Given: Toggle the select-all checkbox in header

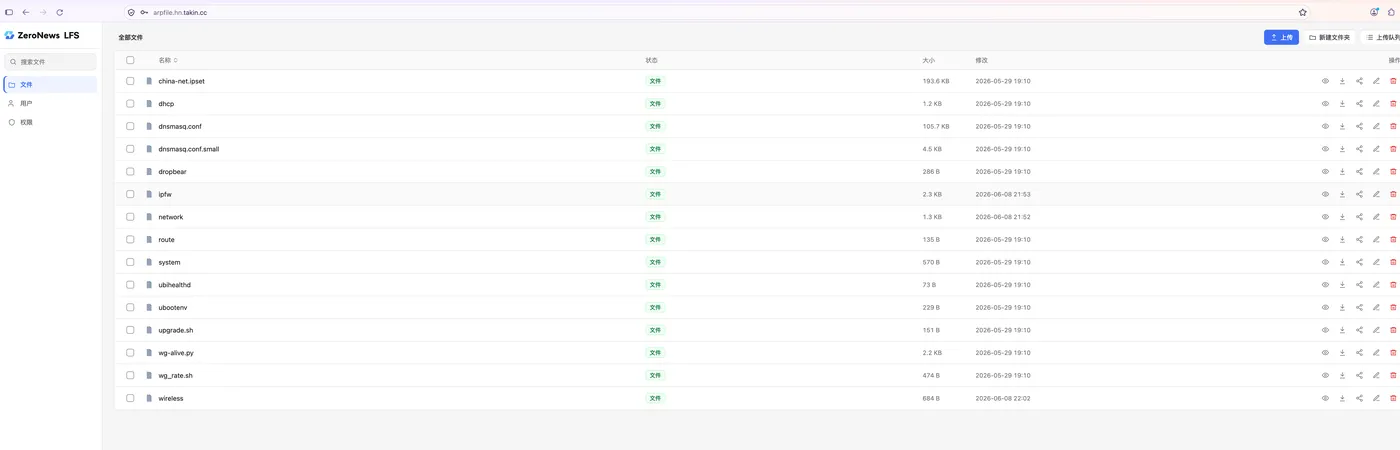Looking at the screenshot, I should [x=130, y=60].
